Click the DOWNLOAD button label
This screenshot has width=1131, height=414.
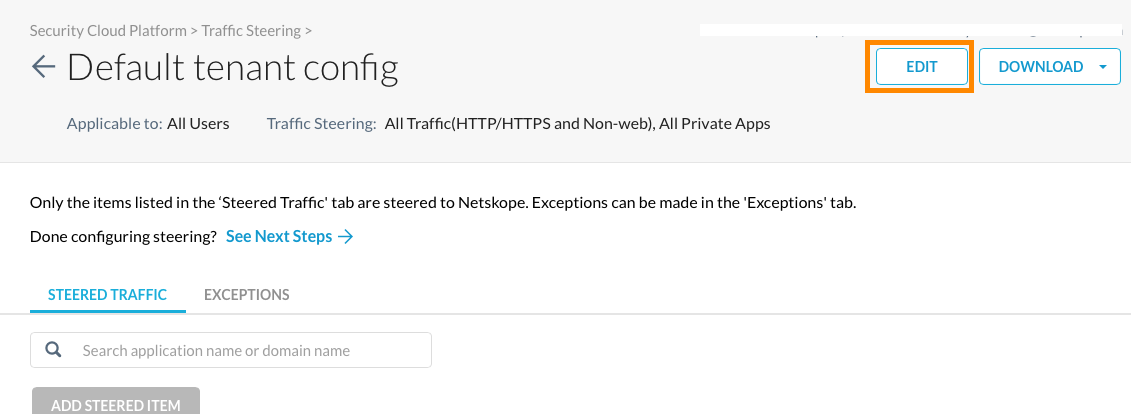[1040, 67]
